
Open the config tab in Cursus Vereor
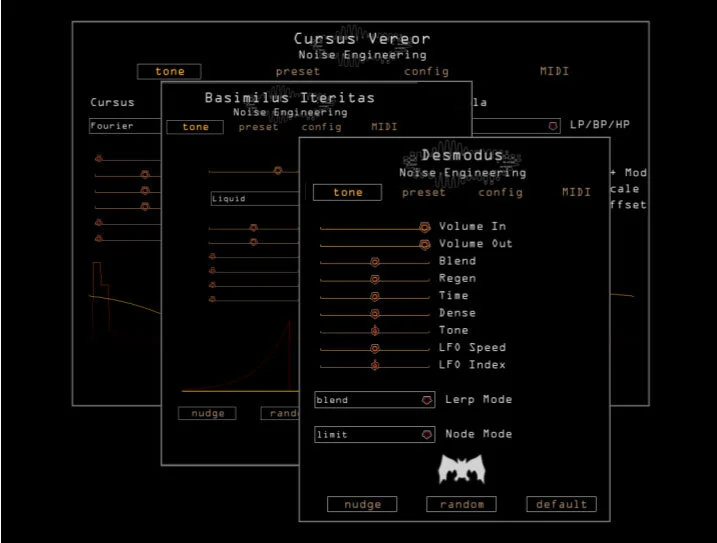(426, 71)
